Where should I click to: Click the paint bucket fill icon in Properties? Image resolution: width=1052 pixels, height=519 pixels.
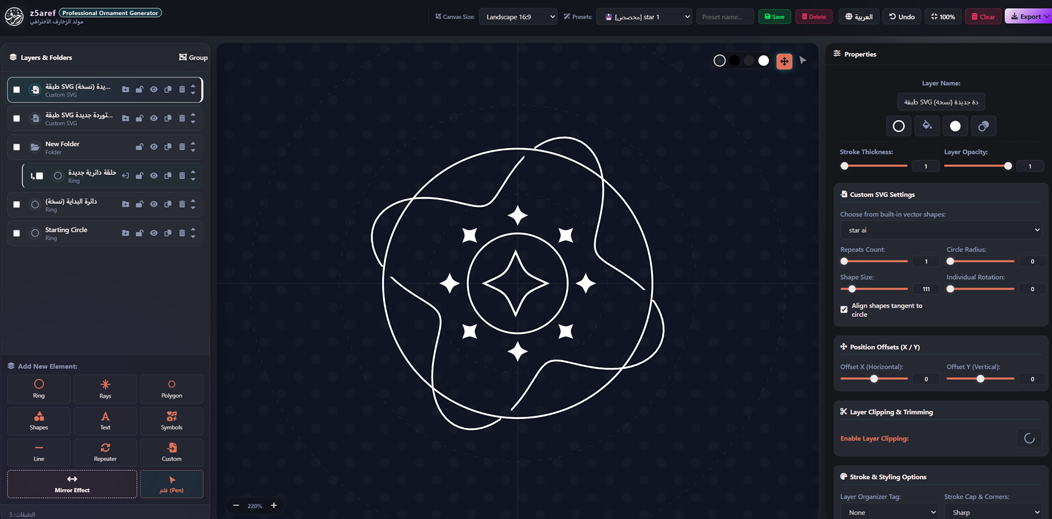(x=927, y=126)
